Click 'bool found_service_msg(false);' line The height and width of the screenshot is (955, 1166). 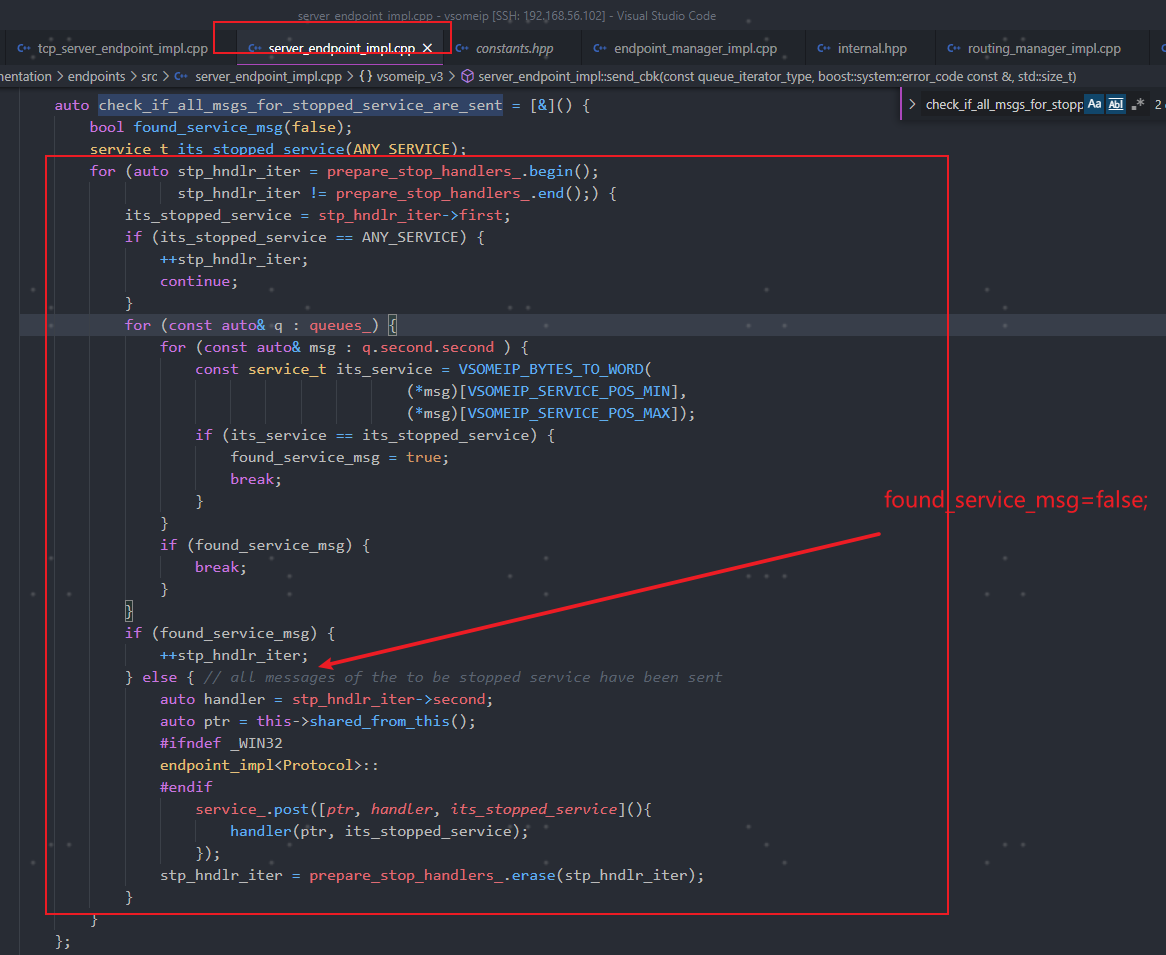[x=221, y=127]
